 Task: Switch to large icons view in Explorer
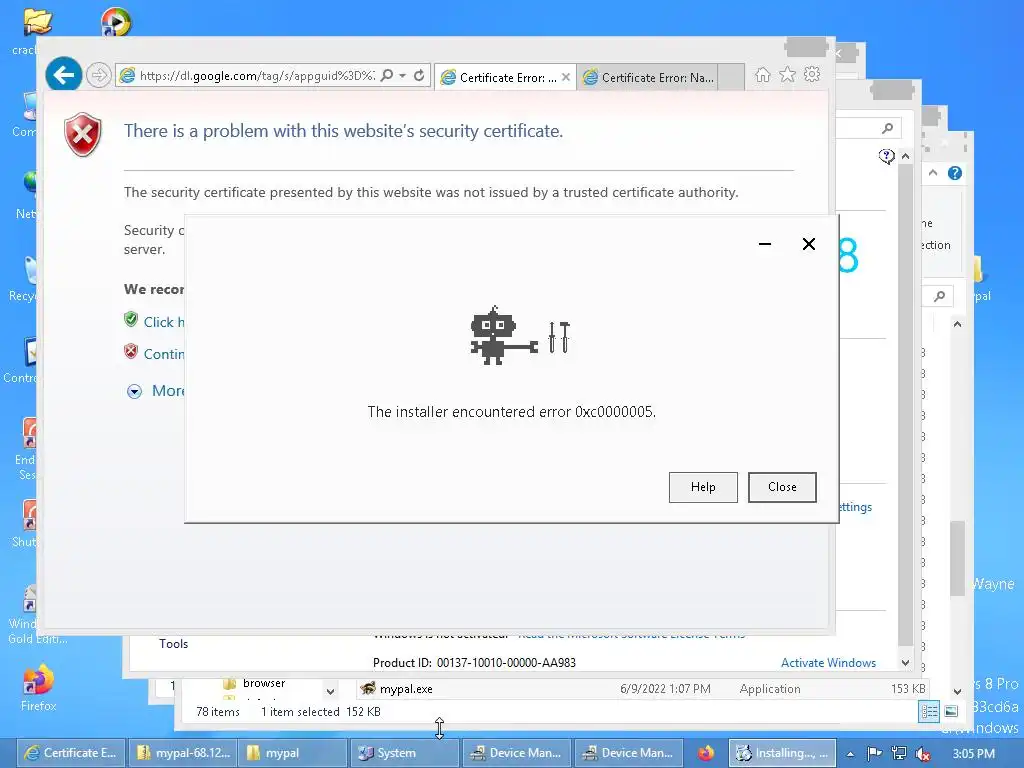952,711
